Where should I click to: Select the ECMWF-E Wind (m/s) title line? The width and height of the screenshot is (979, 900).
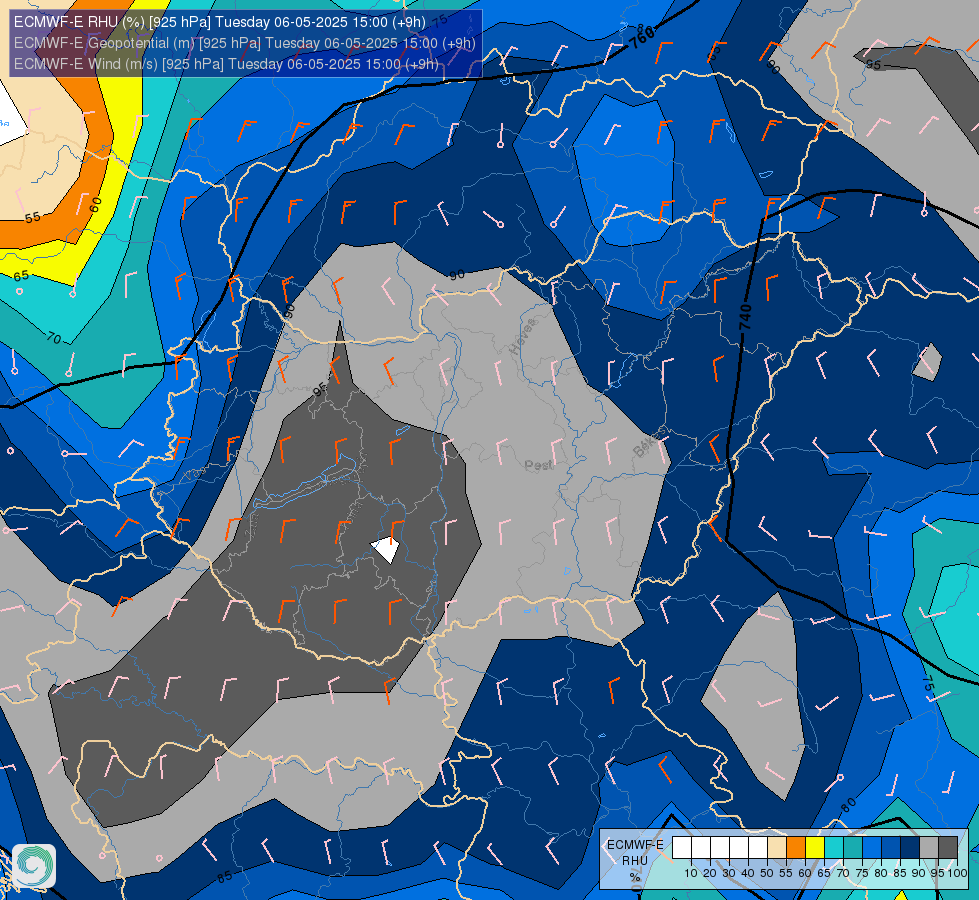226,64
